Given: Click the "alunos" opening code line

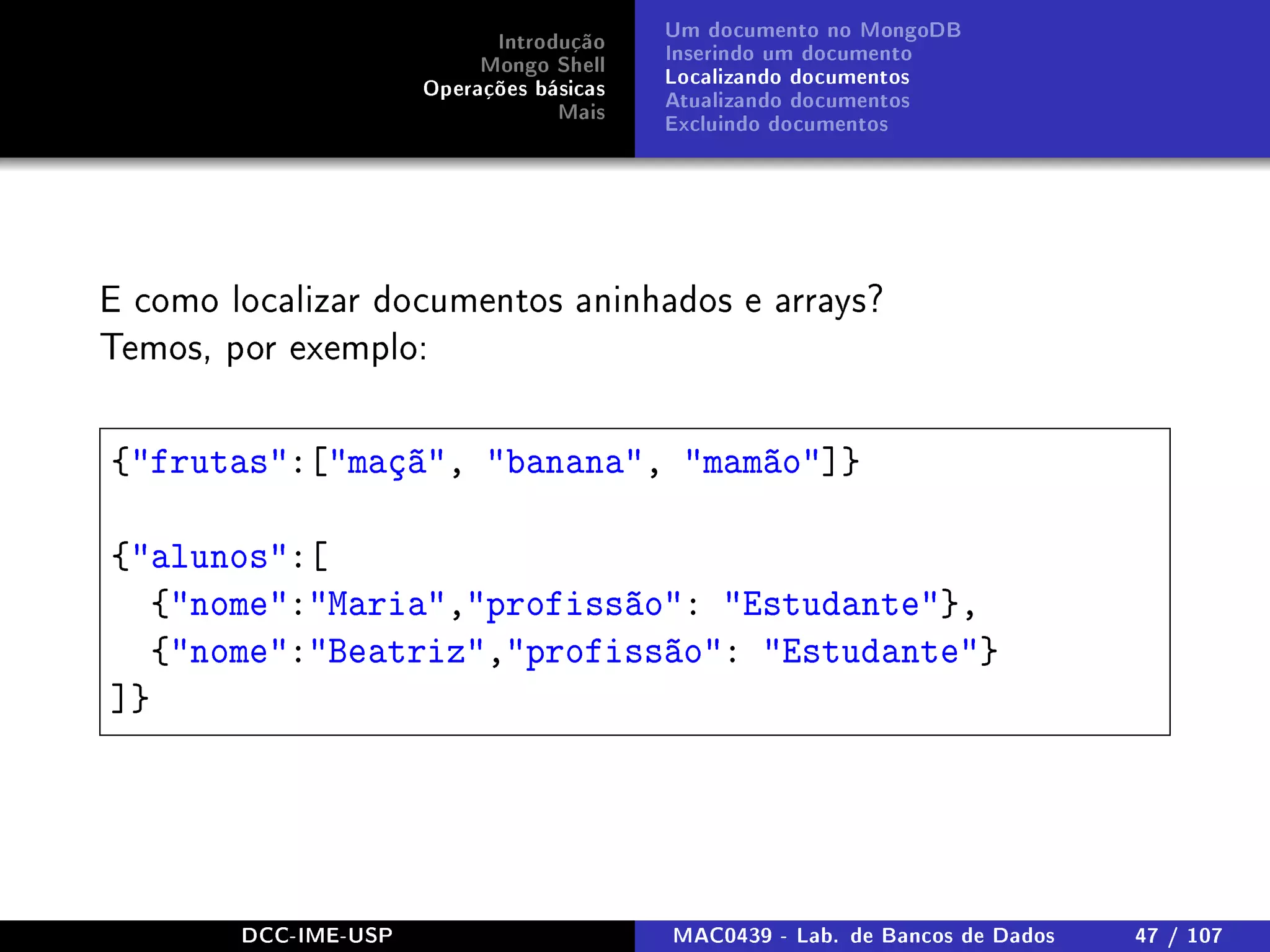Looking at the screenshot, I should coord(220,557).
